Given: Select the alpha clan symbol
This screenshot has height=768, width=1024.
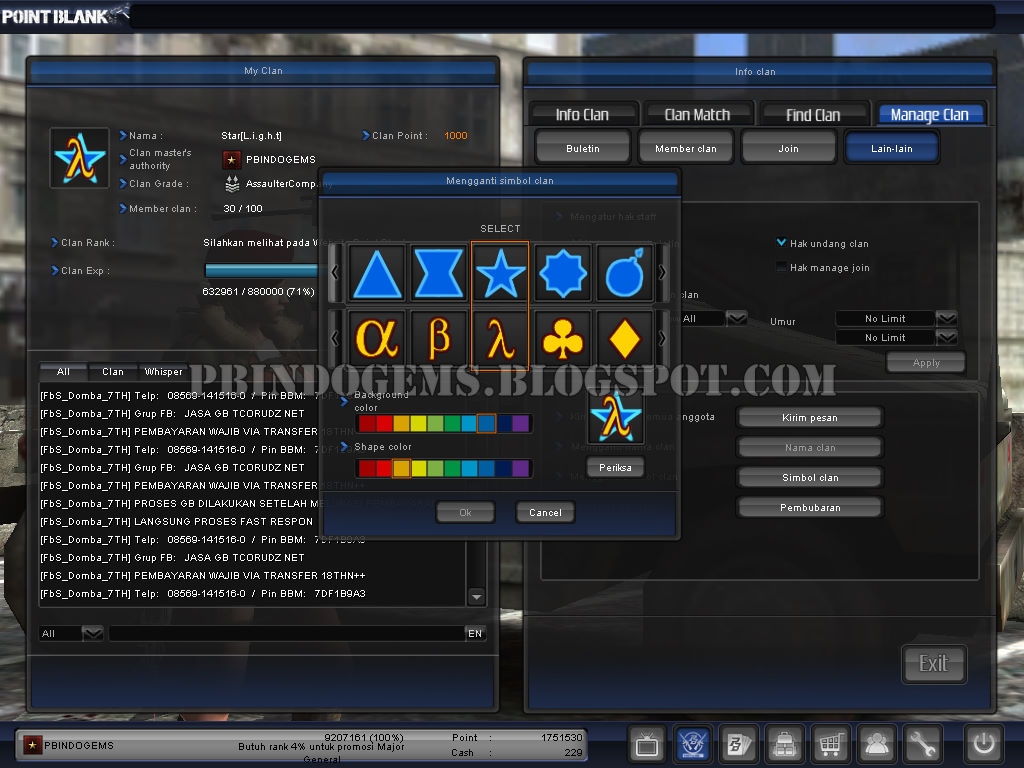Looking at the screenshot, I should pos(376,338).
